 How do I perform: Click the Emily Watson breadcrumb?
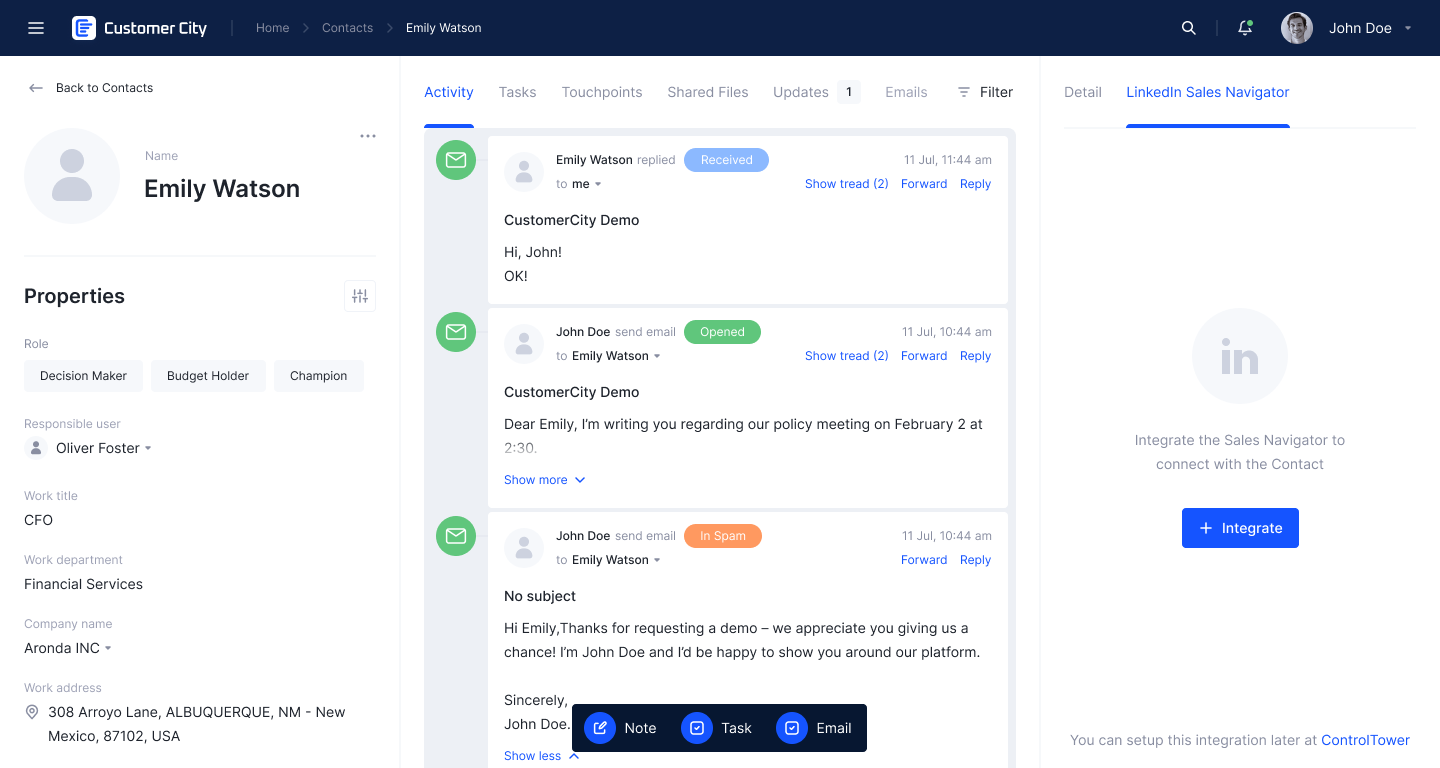tap(444, 28)
